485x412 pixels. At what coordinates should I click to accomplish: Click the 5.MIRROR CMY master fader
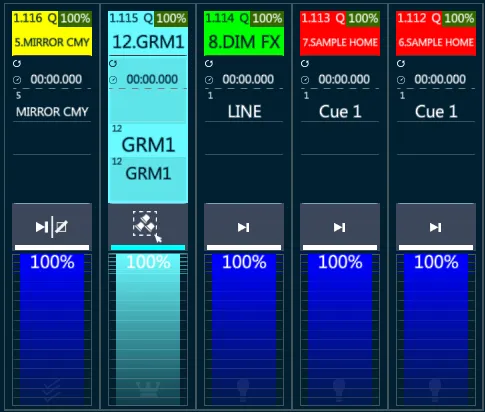coord(52,329)
